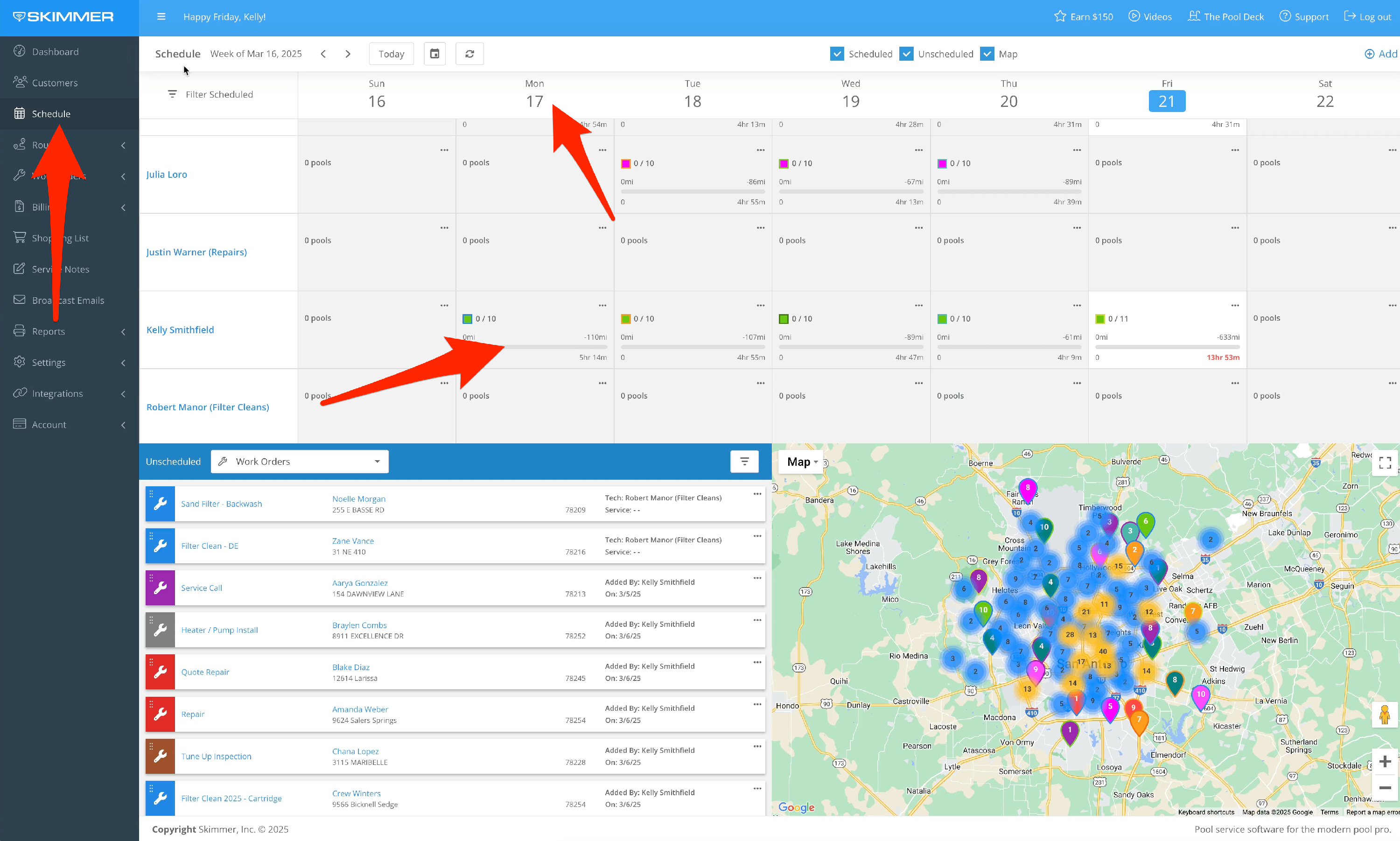This screenshot has height=841, width=1400.
Task: Navigate to Dashboard in the sidebar
Action: coord(55,51)
